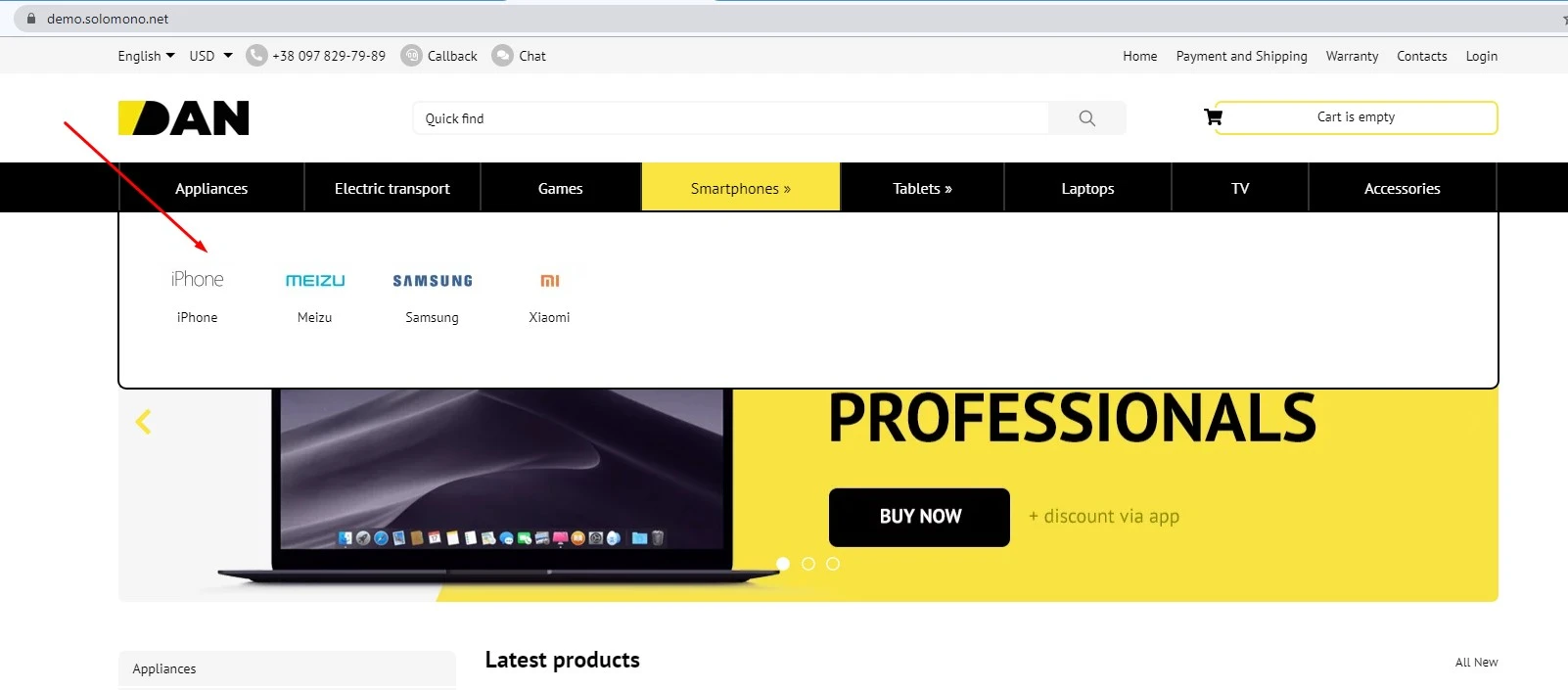This screenshot has height=690, width=1568.
Task: Click the BUY NOW button
Action: [x=919, y=517]
